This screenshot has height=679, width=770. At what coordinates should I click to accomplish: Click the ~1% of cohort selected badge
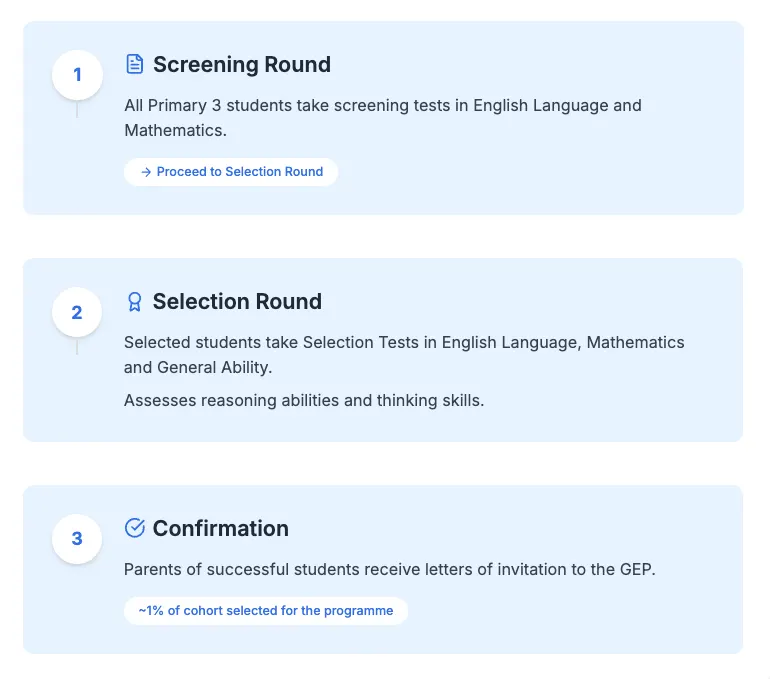(x=266, y=611)
